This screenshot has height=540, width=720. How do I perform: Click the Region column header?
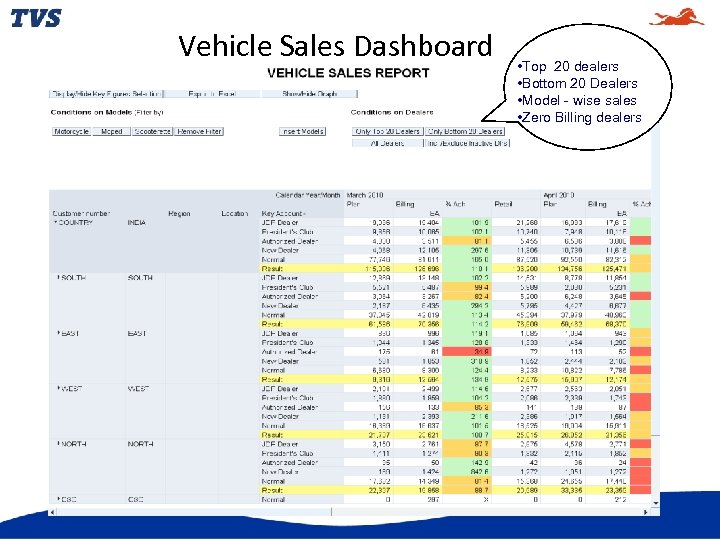(x=179, y=214)
